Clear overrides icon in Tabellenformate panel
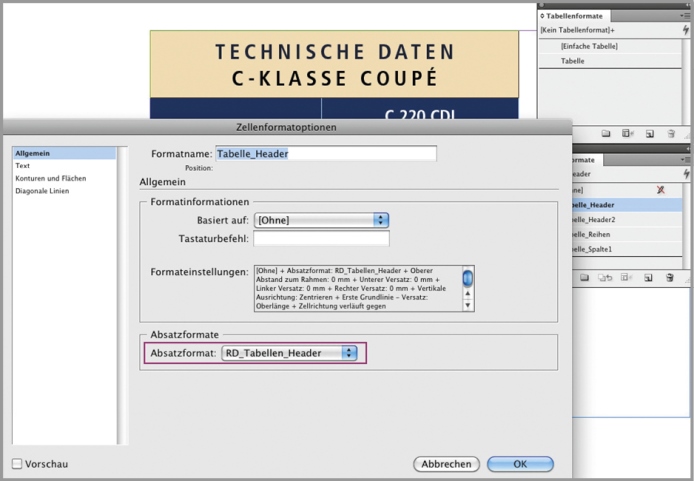The height and width of the screenshot is (481, 694). pos(628,133)
